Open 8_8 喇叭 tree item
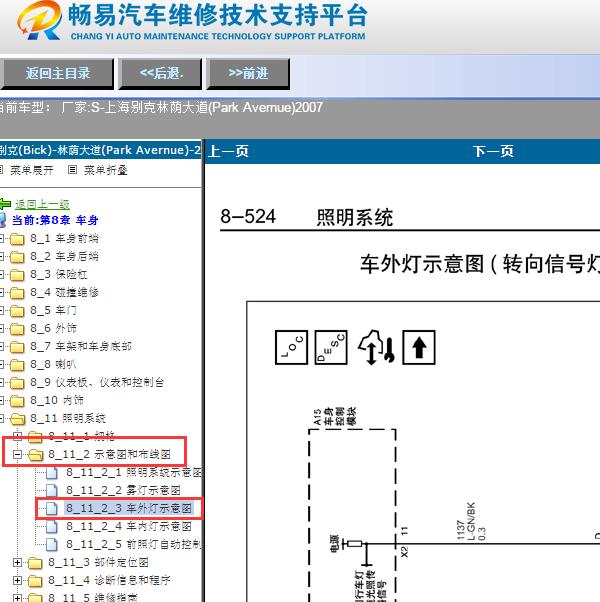The width and height of the screenshot is (600, 602). pos(53,364)
